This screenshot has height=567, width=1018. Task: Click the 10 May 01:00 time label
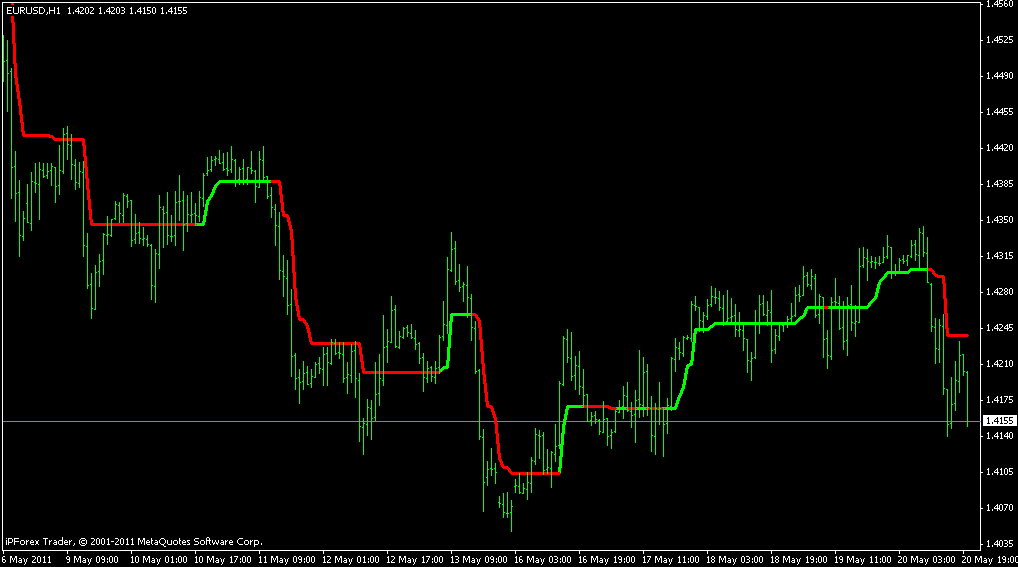[x=158, y=560]
